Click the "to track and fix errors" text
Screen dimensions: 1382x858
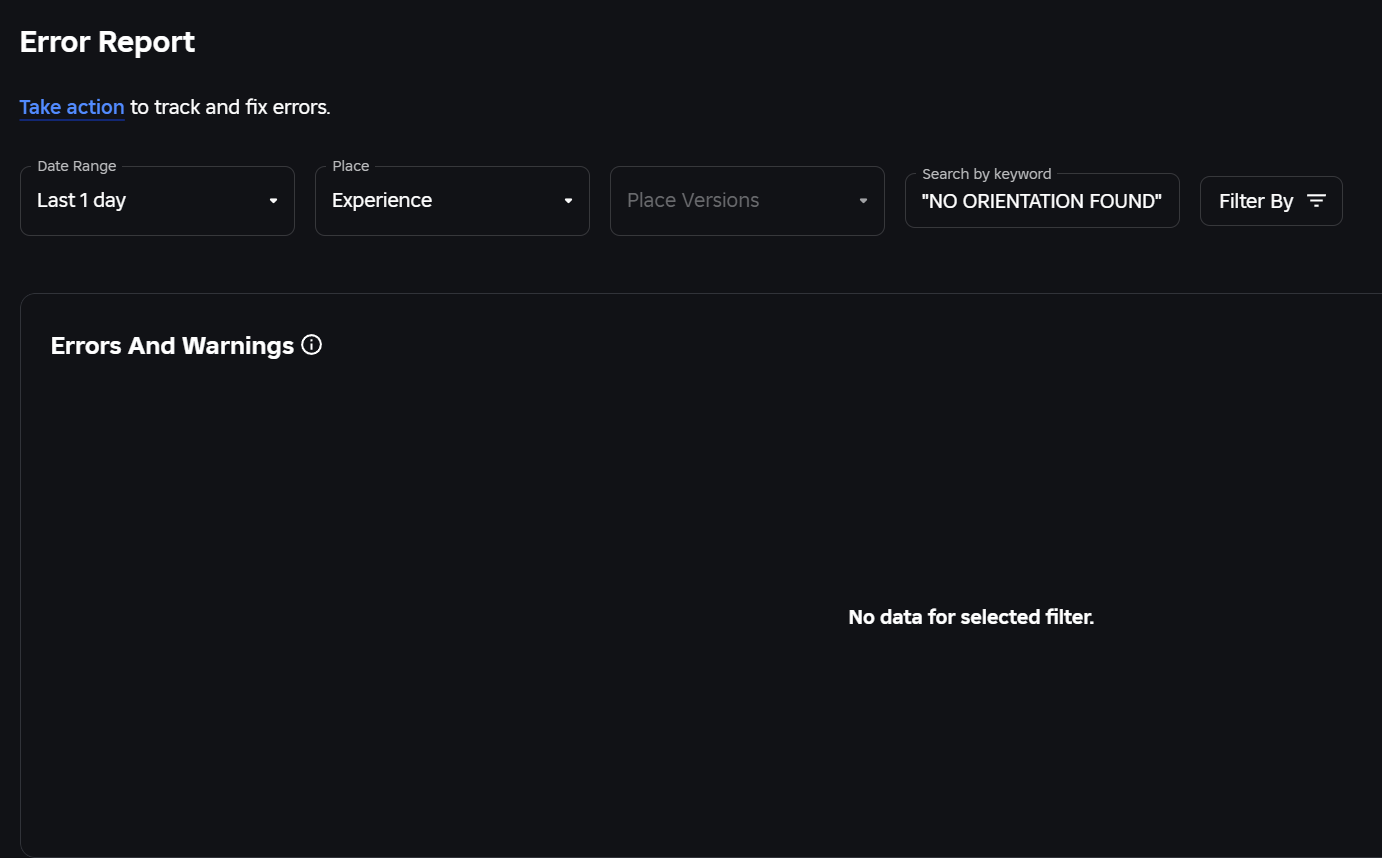(230, 107)
